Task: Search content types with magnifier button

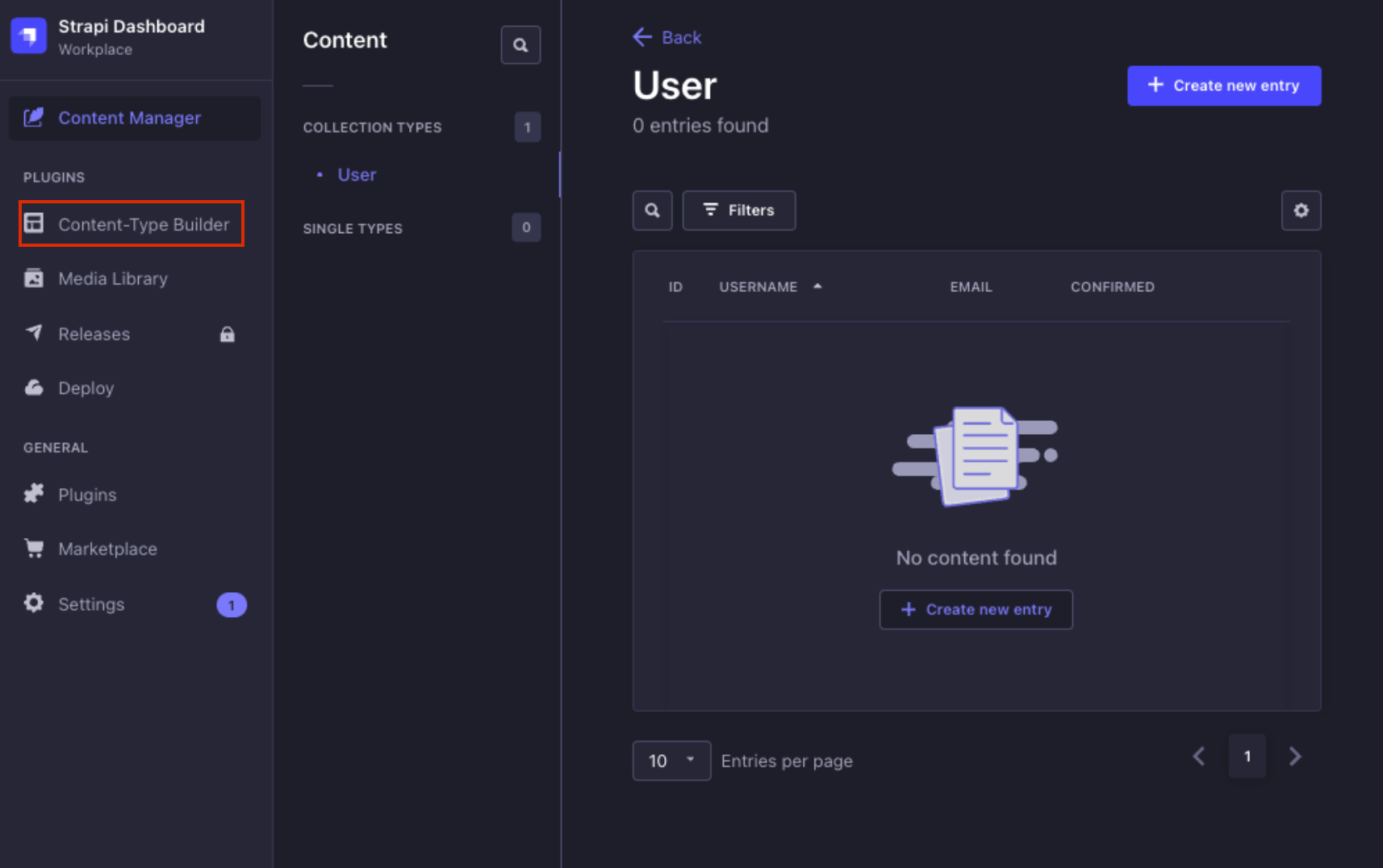Action: (x=520, y=45)
